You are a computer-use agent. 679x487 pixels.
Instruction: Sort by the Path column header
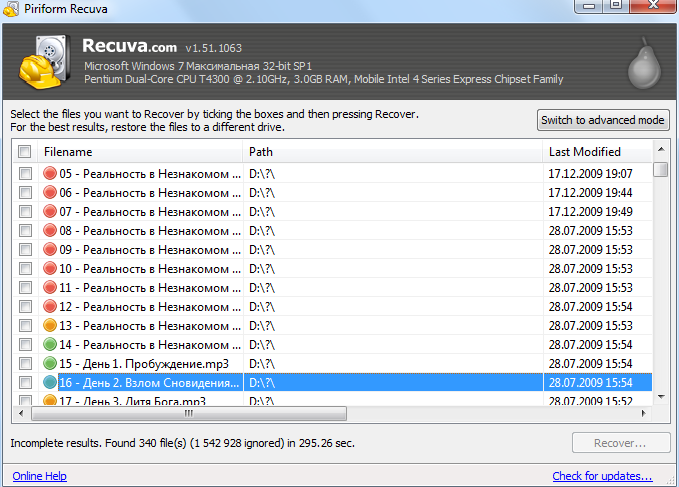click(x=392, y=152)
